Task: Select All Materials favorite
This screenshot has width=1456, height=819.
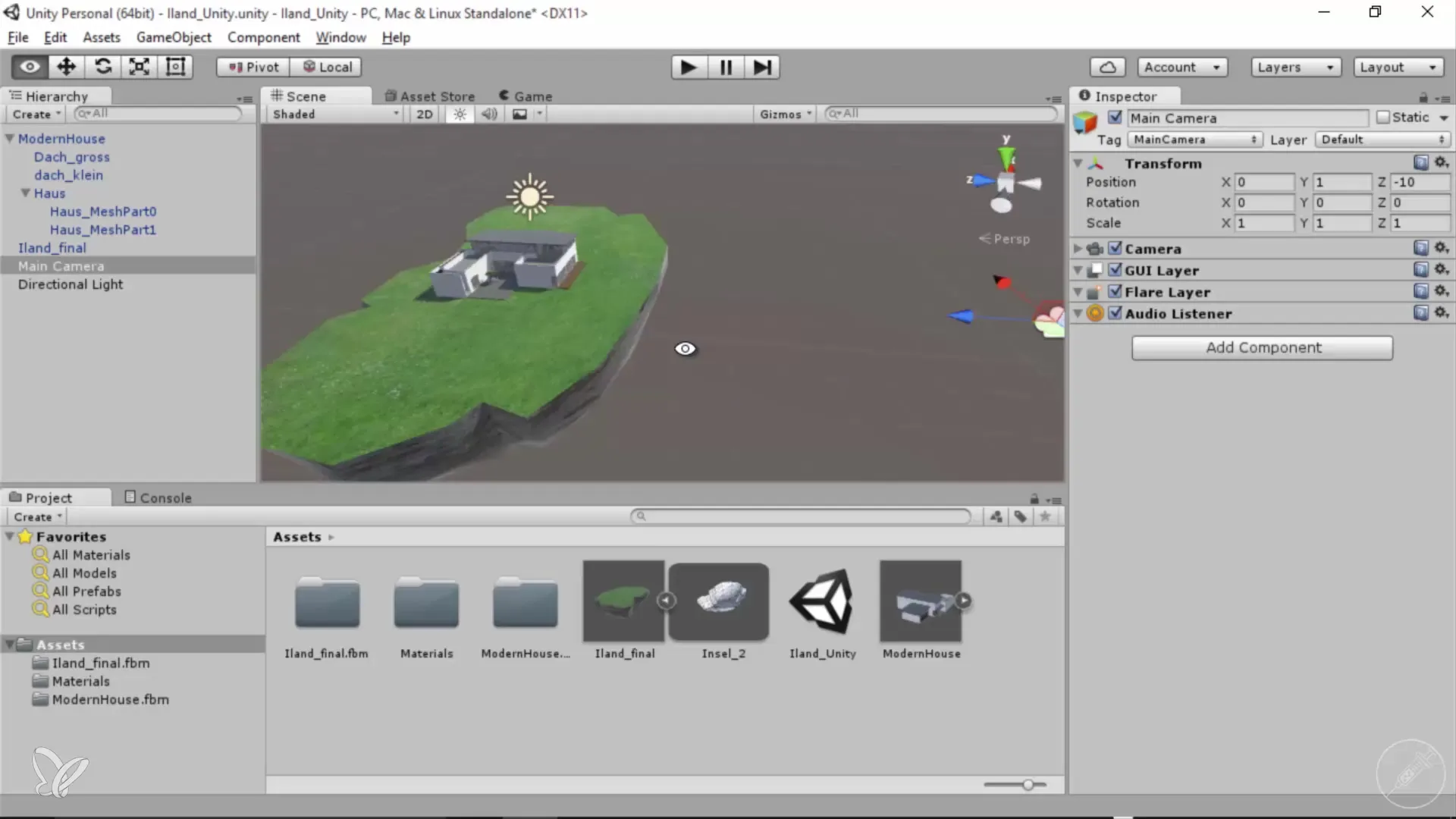Action: 91,555
